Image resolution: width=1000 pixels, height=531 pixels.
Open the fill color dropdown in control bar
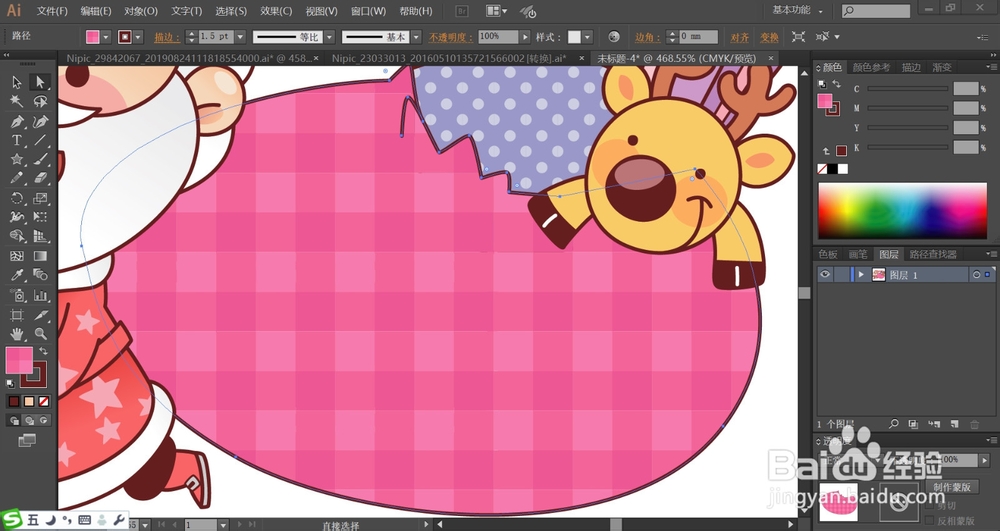(107, 37)
